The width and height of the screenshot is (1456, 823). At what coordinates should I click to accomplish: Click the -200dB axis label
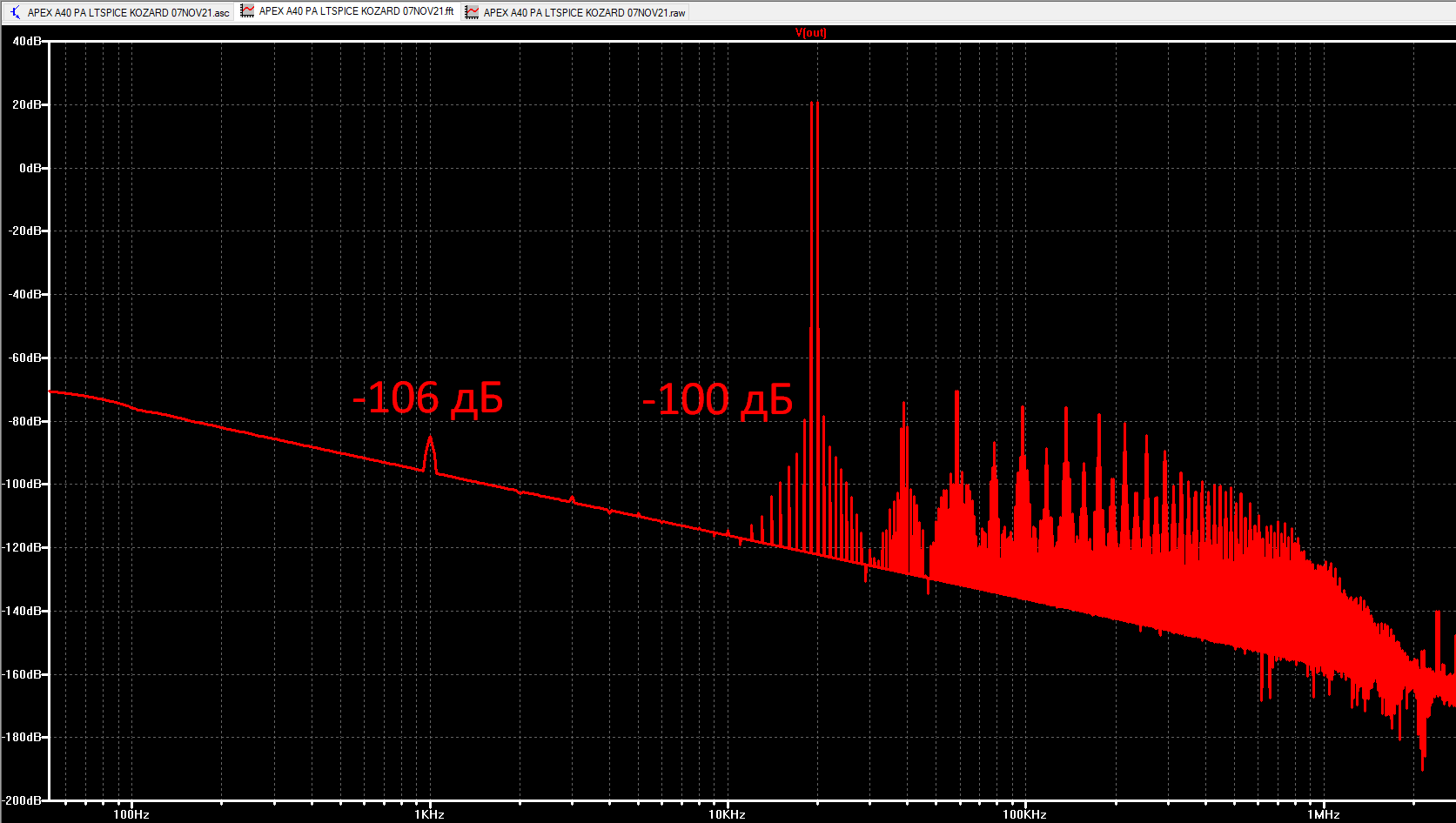(22, 800)
